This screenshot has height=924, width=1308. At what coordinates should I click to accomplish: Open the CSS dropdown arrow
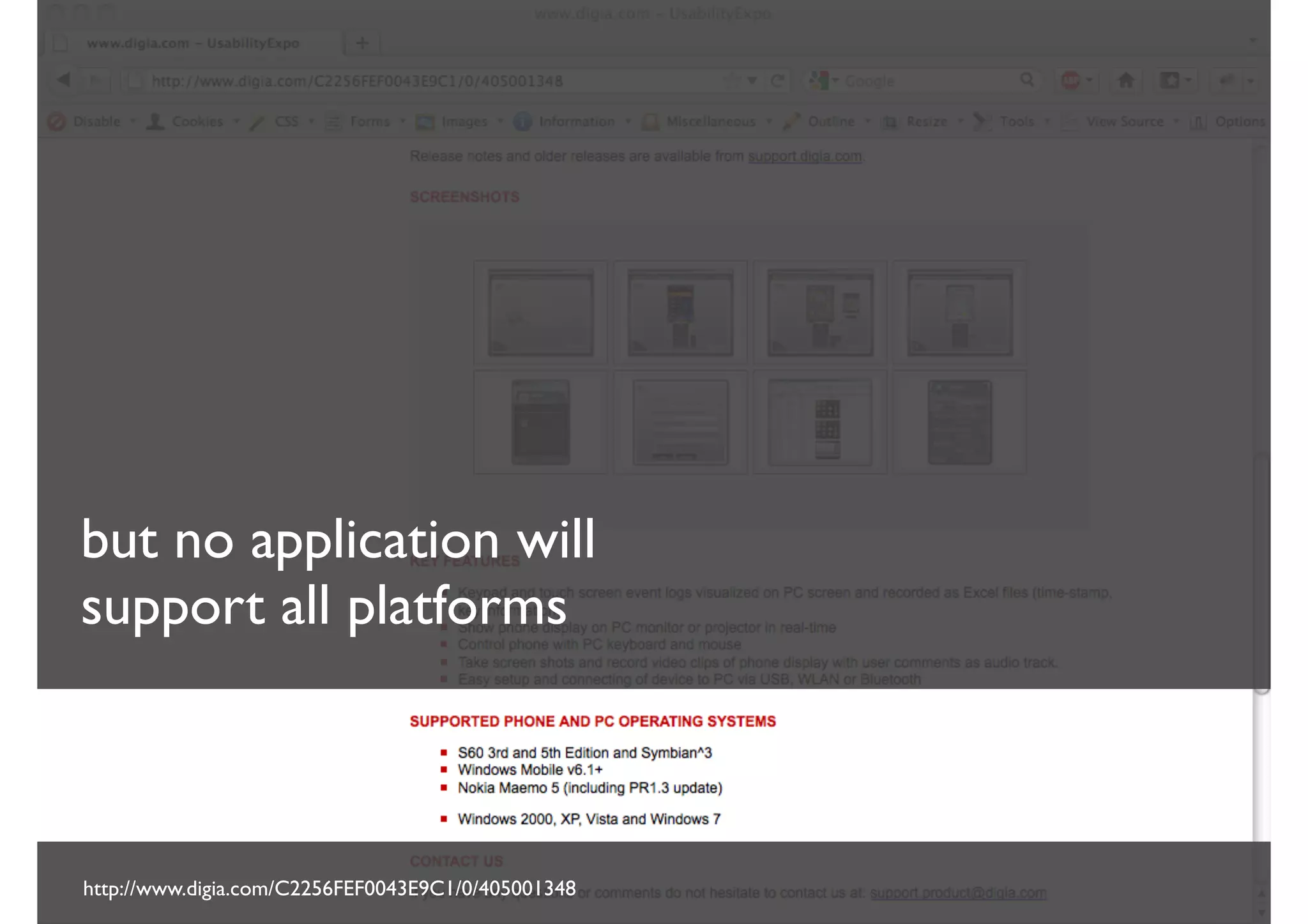311,121
